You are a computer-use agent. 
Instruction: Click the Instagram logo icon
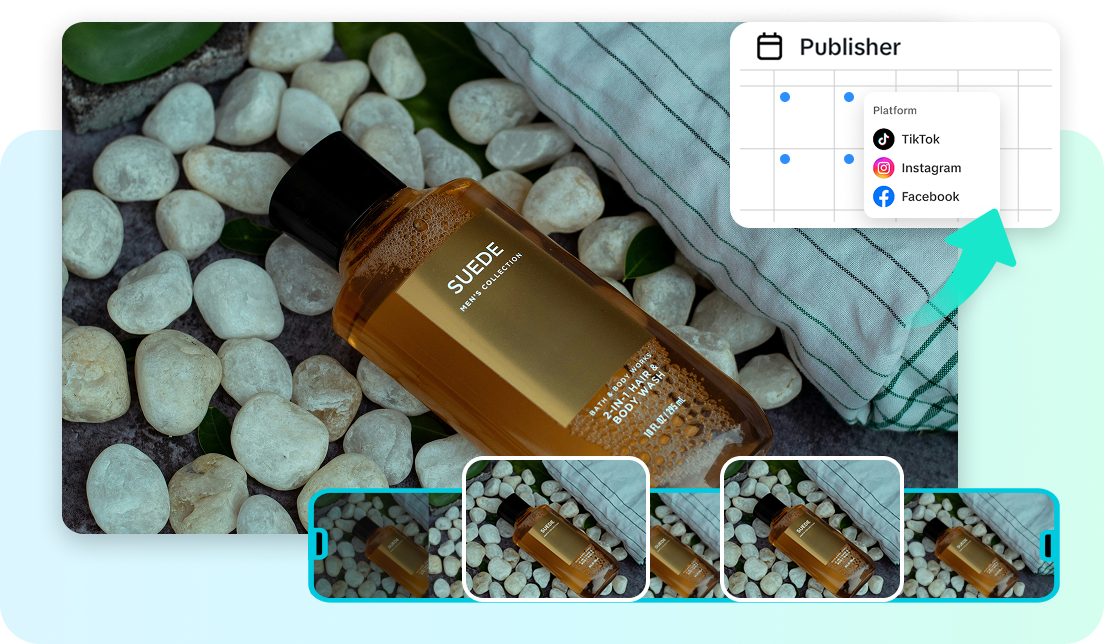pyautogui.click(x=884, y=168)
